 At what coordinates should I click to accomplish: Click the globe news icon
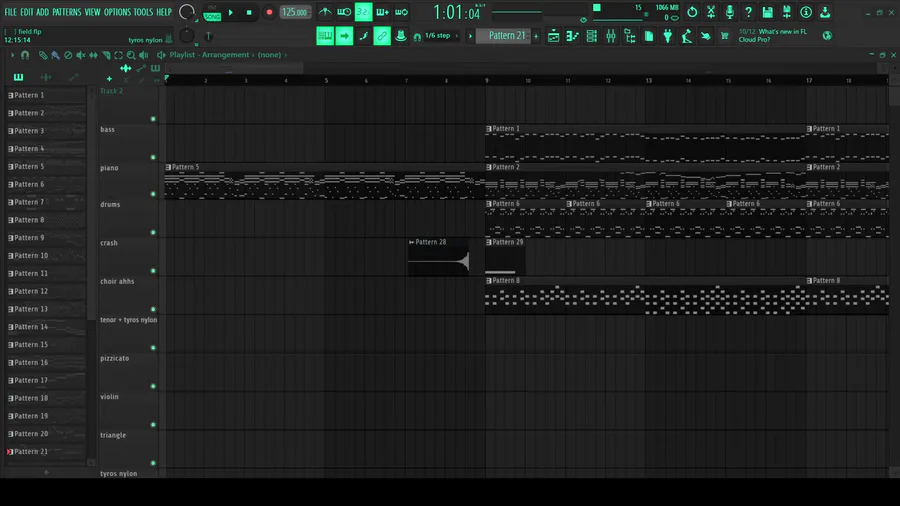(x=827, y=36)
